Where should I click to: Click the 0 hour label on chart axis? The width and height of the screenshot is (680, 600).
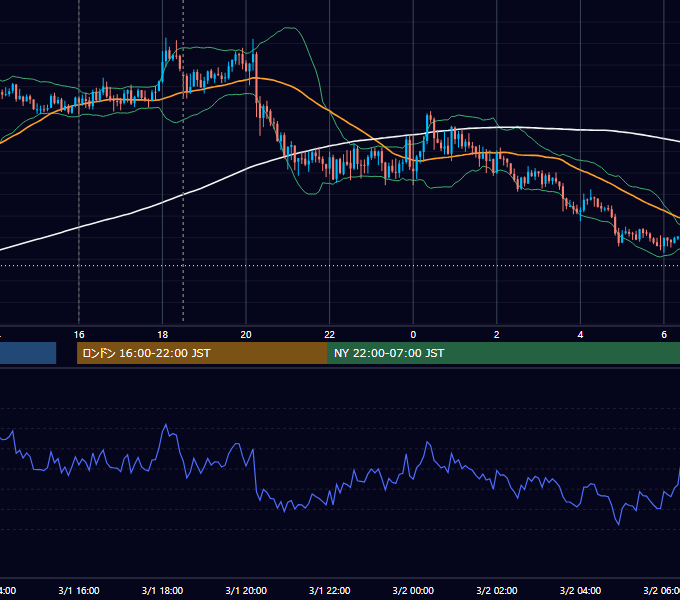(413, 335)
